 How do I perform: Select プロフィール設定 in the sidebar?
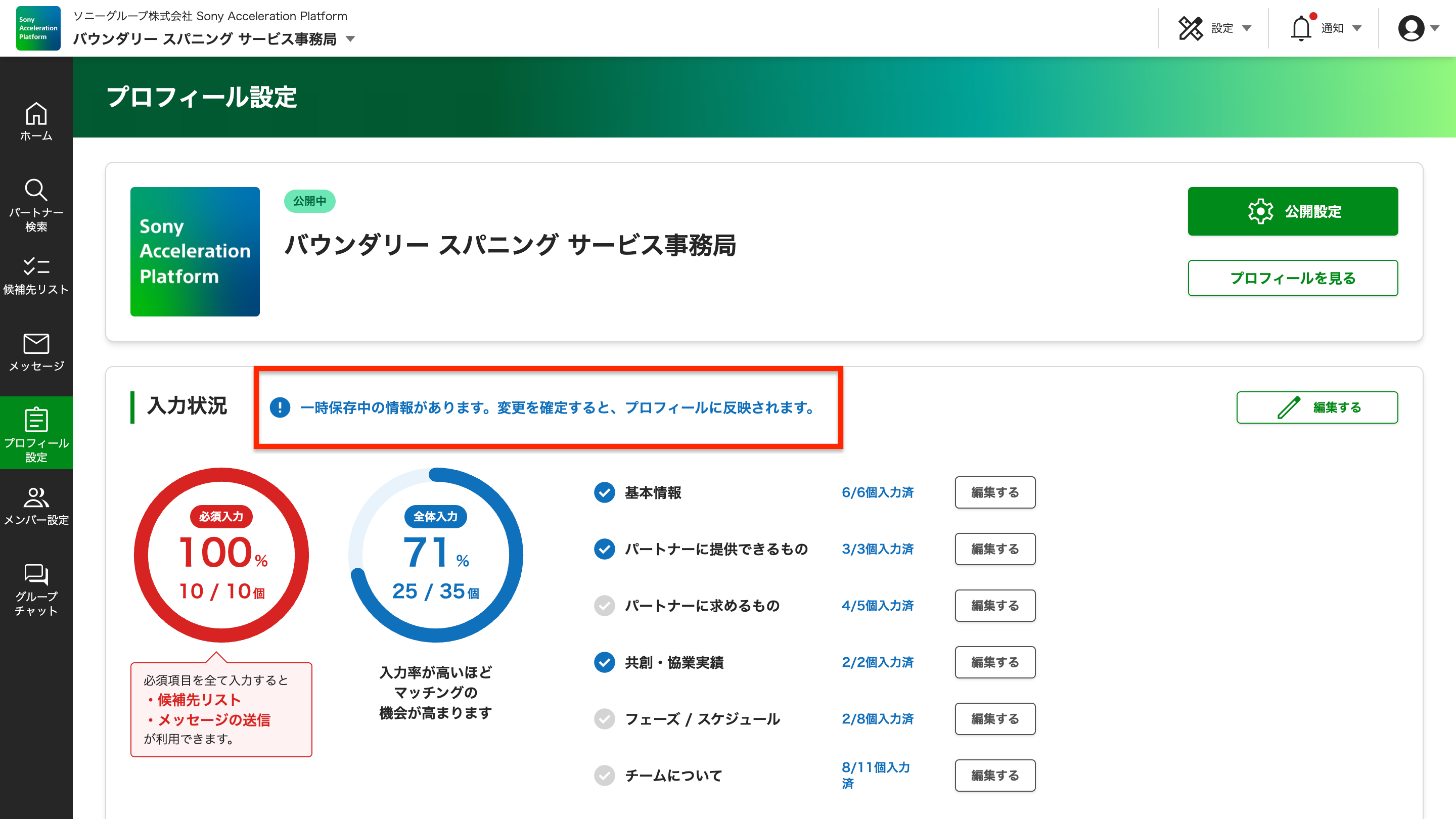tap(36, 432)
